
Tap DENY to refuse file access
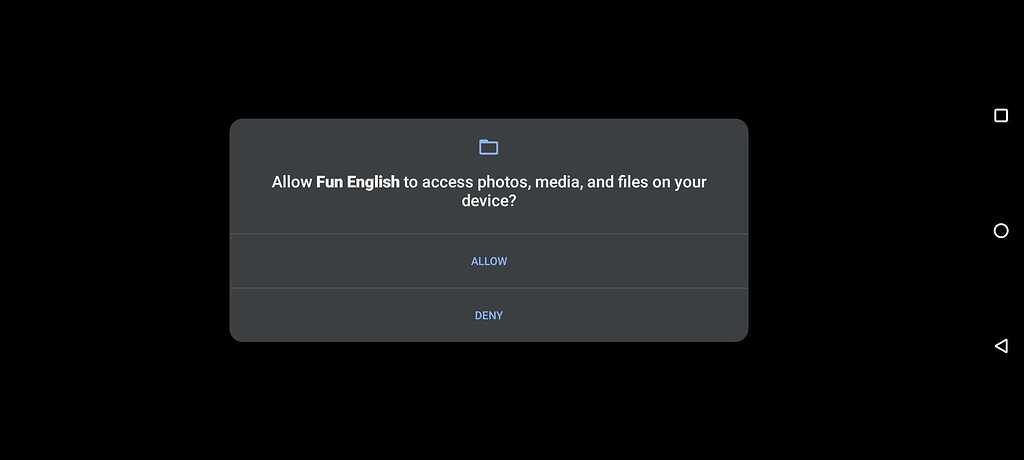[488, 316]
